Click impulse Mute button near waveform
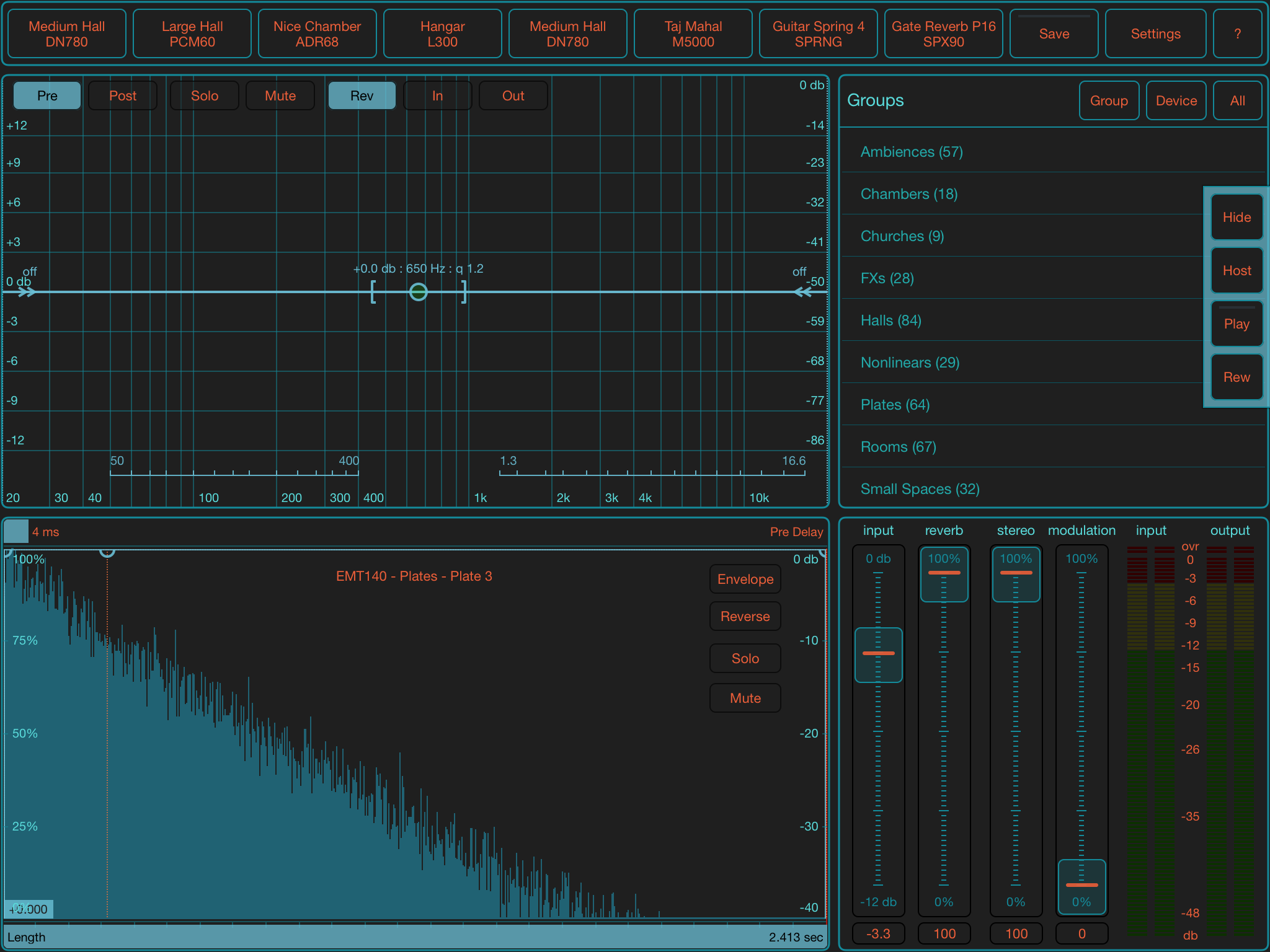This screenshot has height=952, width=1270. [745, 698]
